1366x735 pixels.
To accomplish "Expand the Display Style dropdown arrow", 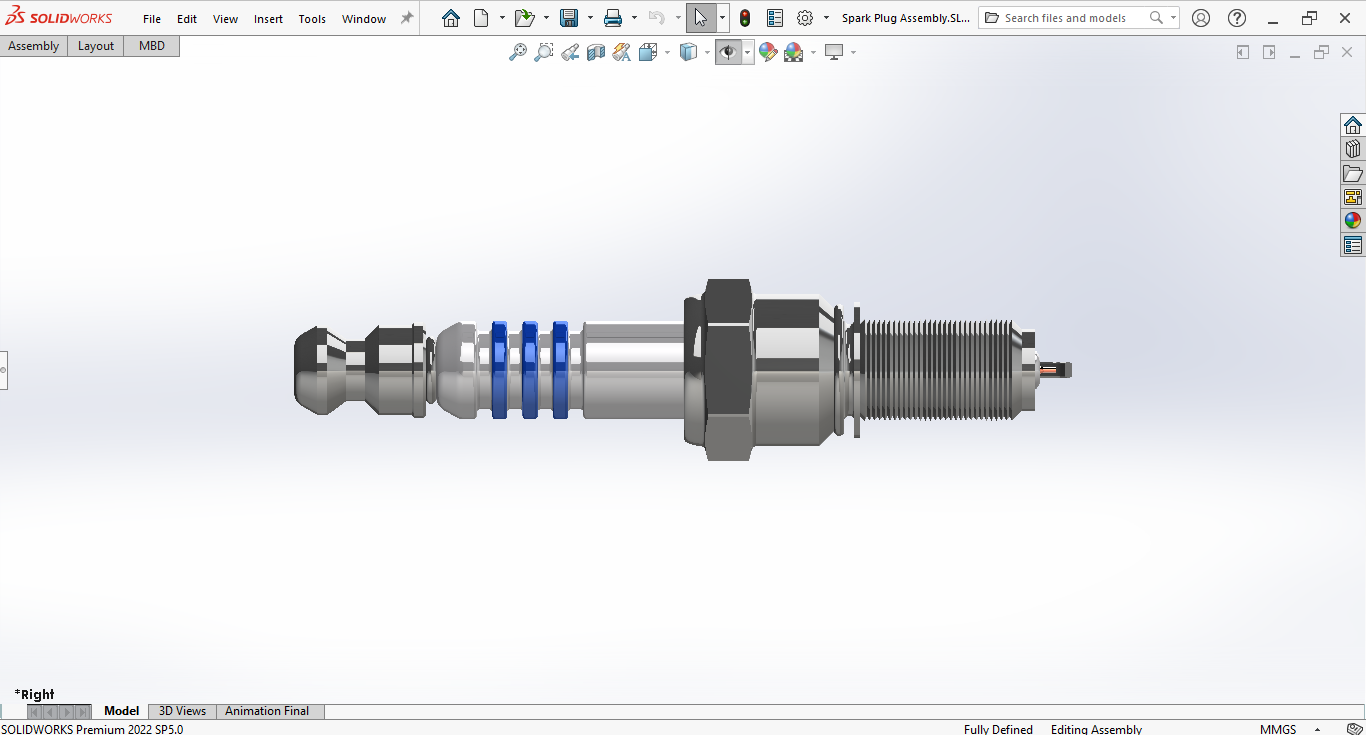I will pyautogui.click(x=707, y=52).
